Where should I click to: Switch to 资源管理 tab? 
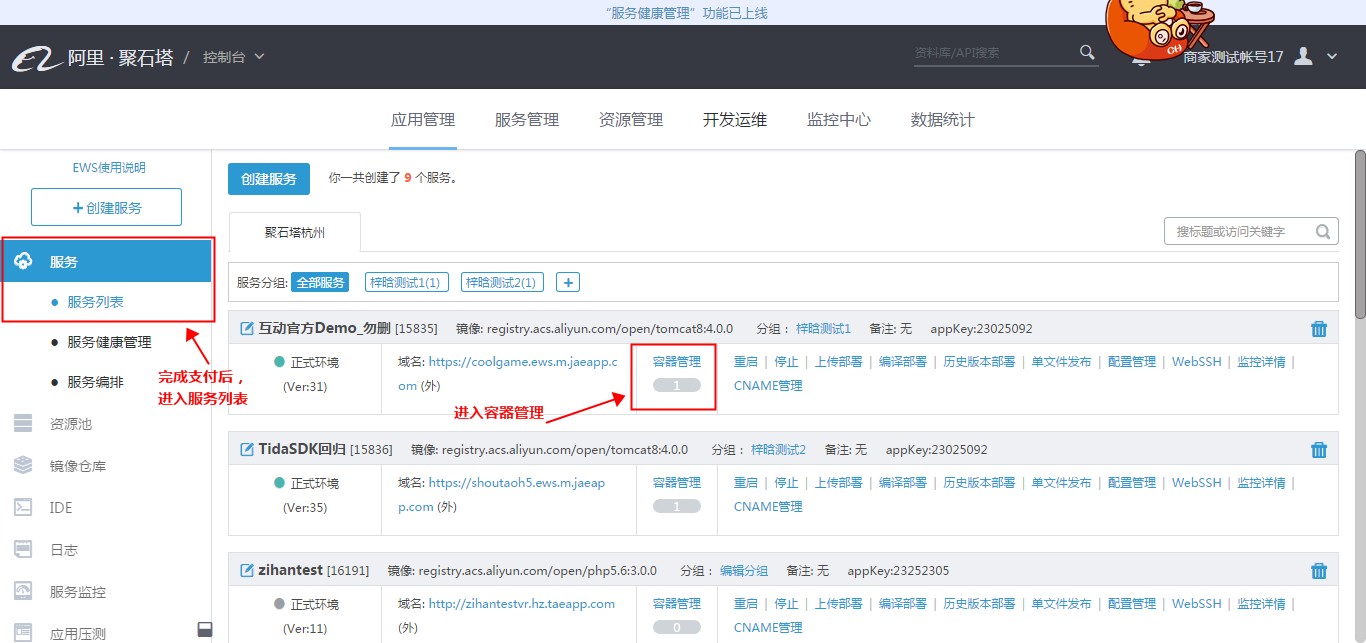click(631, 120)
